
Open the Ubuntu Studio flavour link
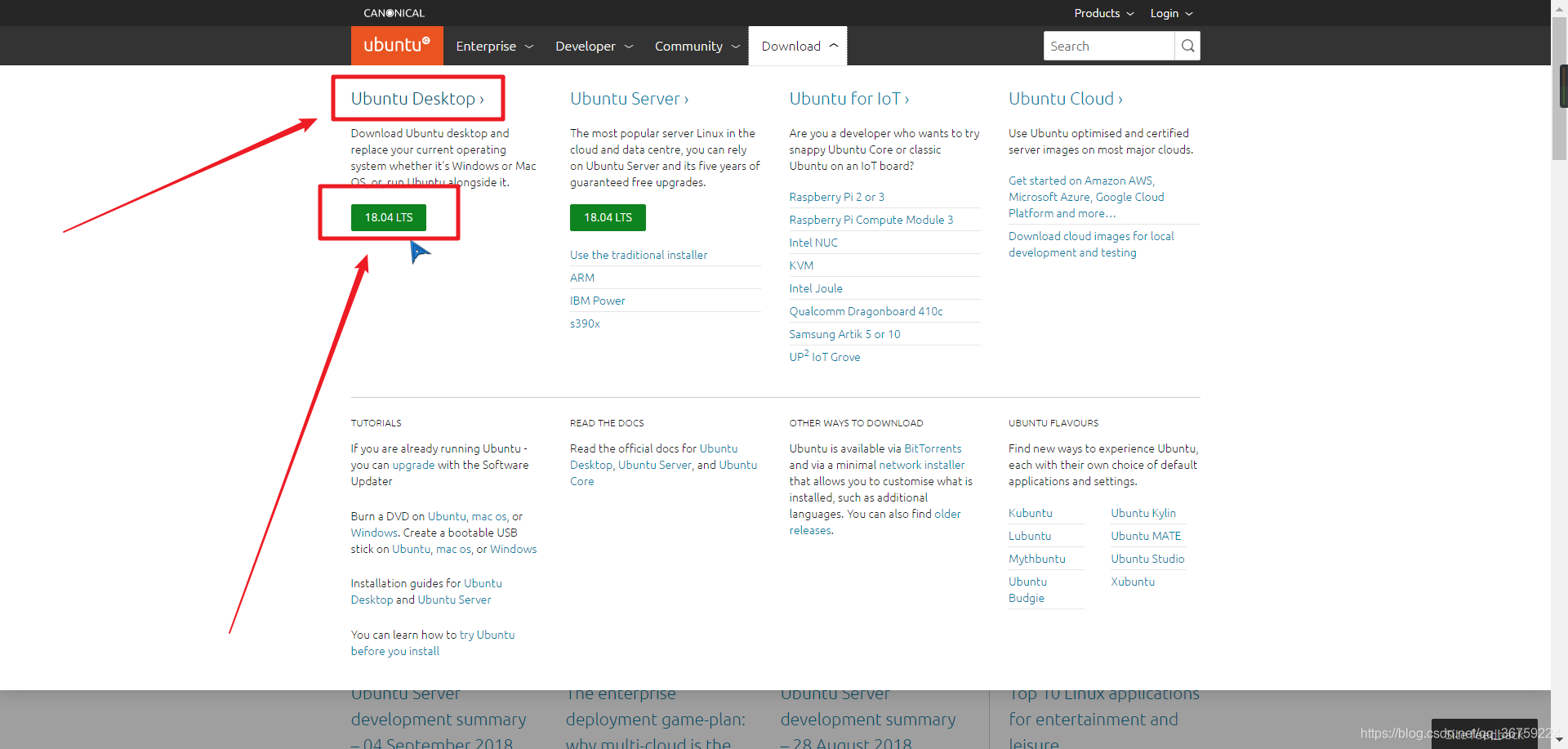[1147, 559]
